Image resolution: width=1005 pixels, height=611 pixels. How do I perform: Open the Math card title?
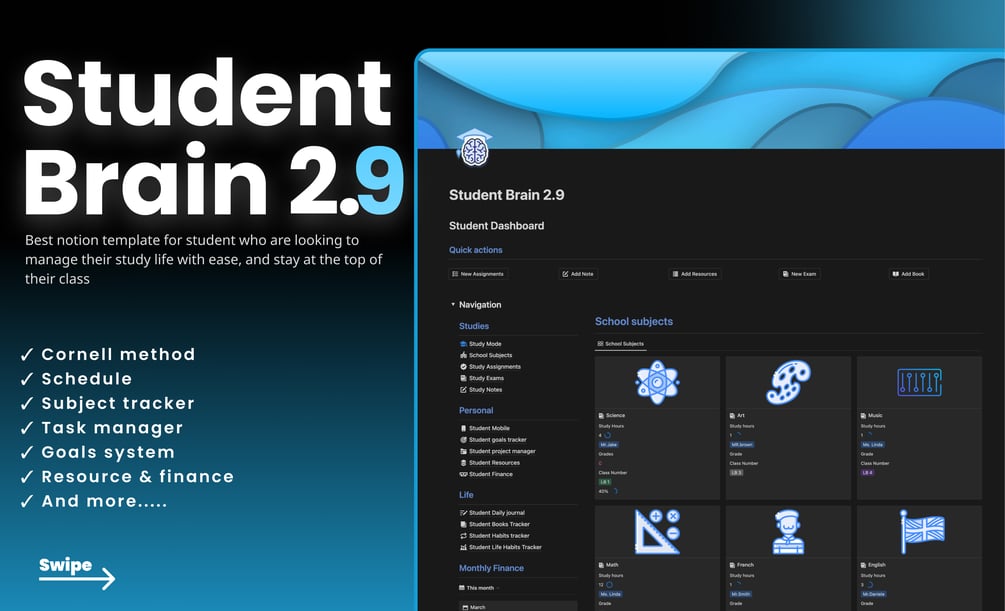pos(612,565)
